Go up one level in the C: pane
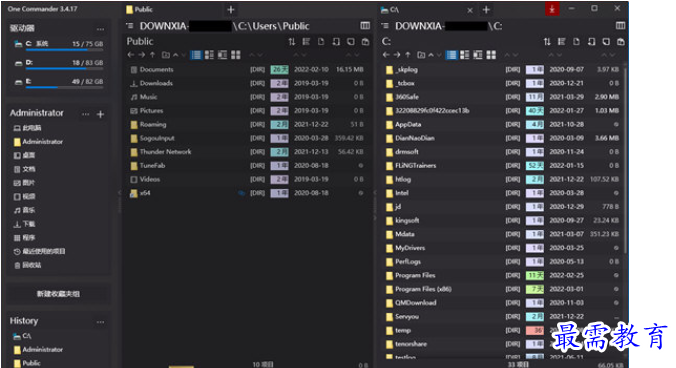Image resolution: width=676 pixels, height=368 pixels. pos(407,55)
